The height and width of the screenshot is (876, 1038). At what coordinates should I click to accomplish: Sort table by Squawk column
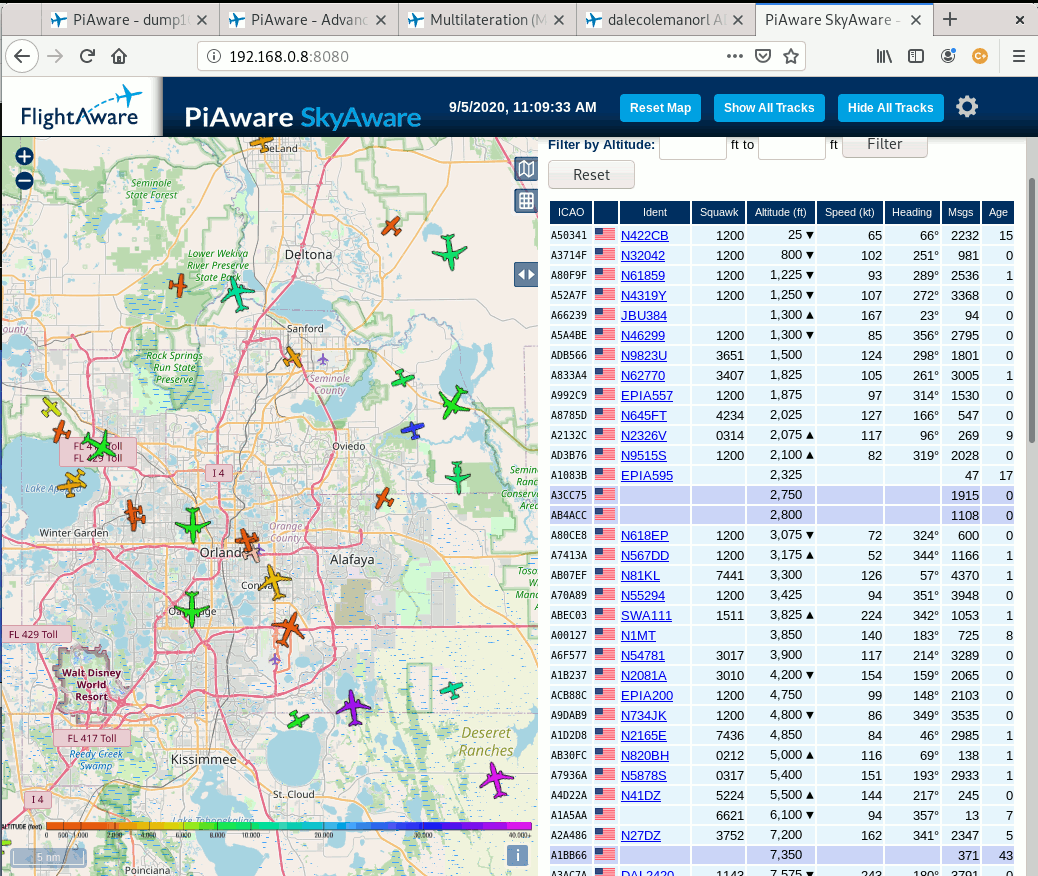tap(719, 213)
